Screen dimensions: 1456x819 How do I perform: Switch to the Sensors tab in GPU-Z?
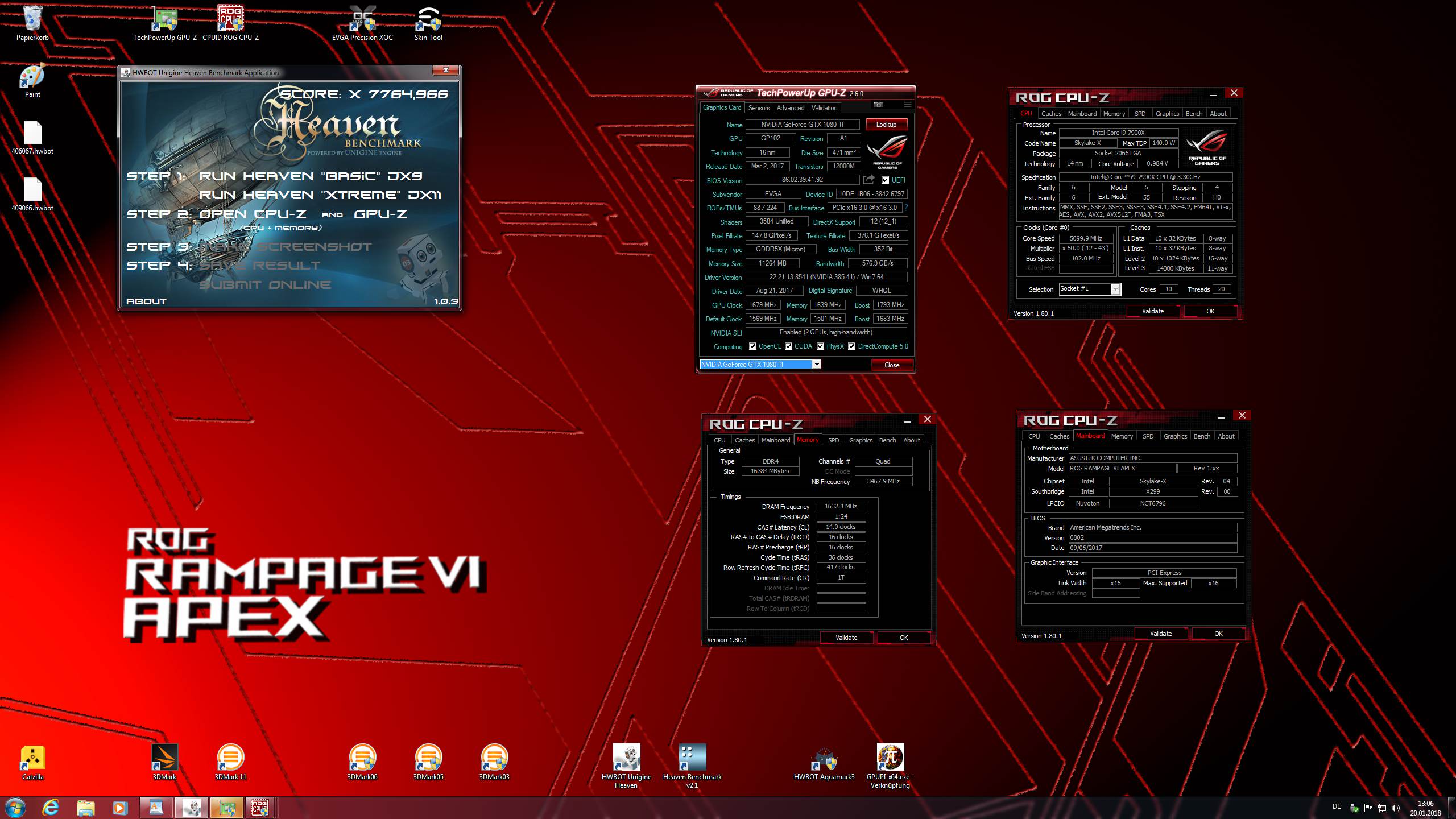click(x=759, y=108)
